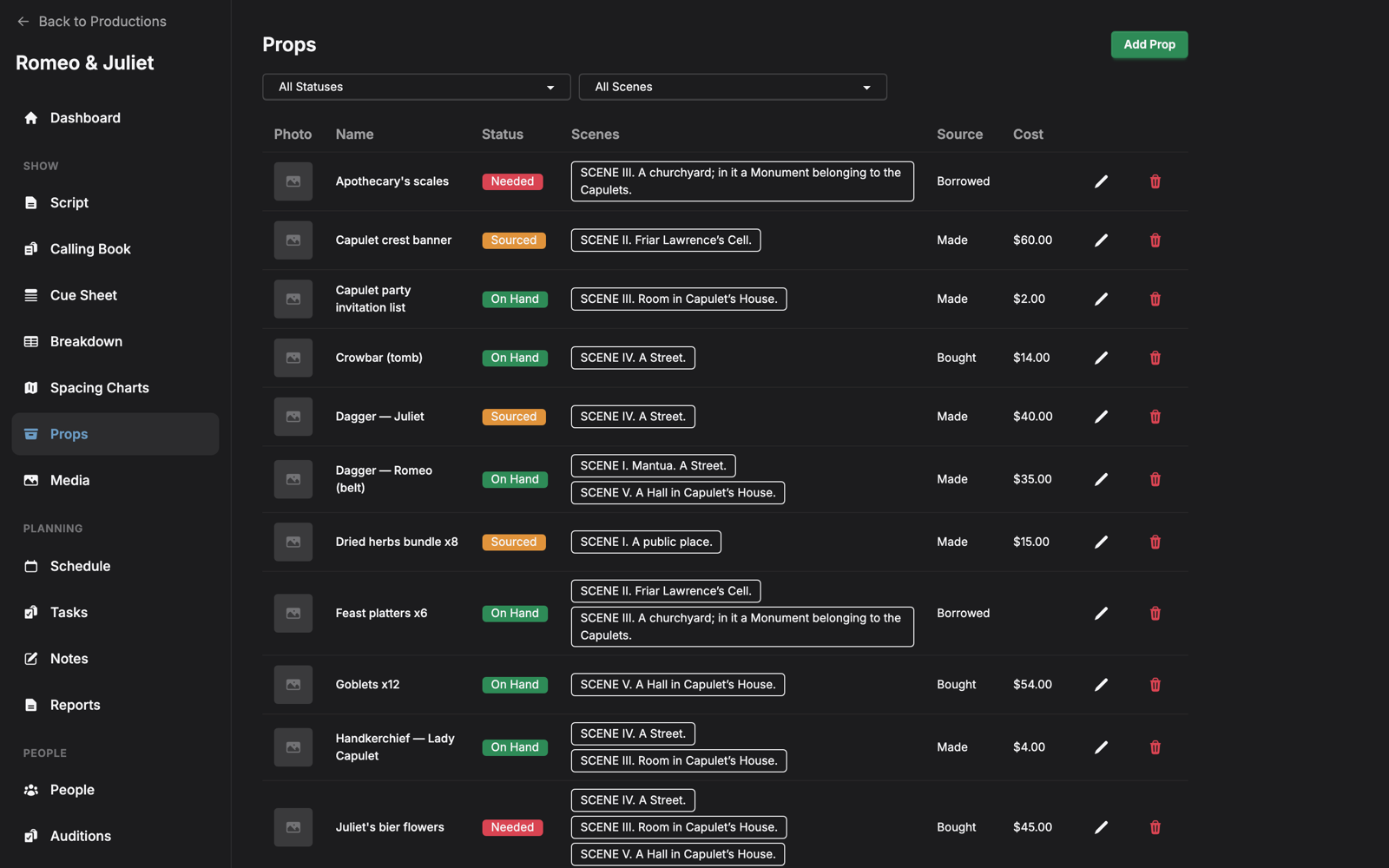1389x868 pixels.
Task: Open the Schedule page
Action: click(115, 566)
